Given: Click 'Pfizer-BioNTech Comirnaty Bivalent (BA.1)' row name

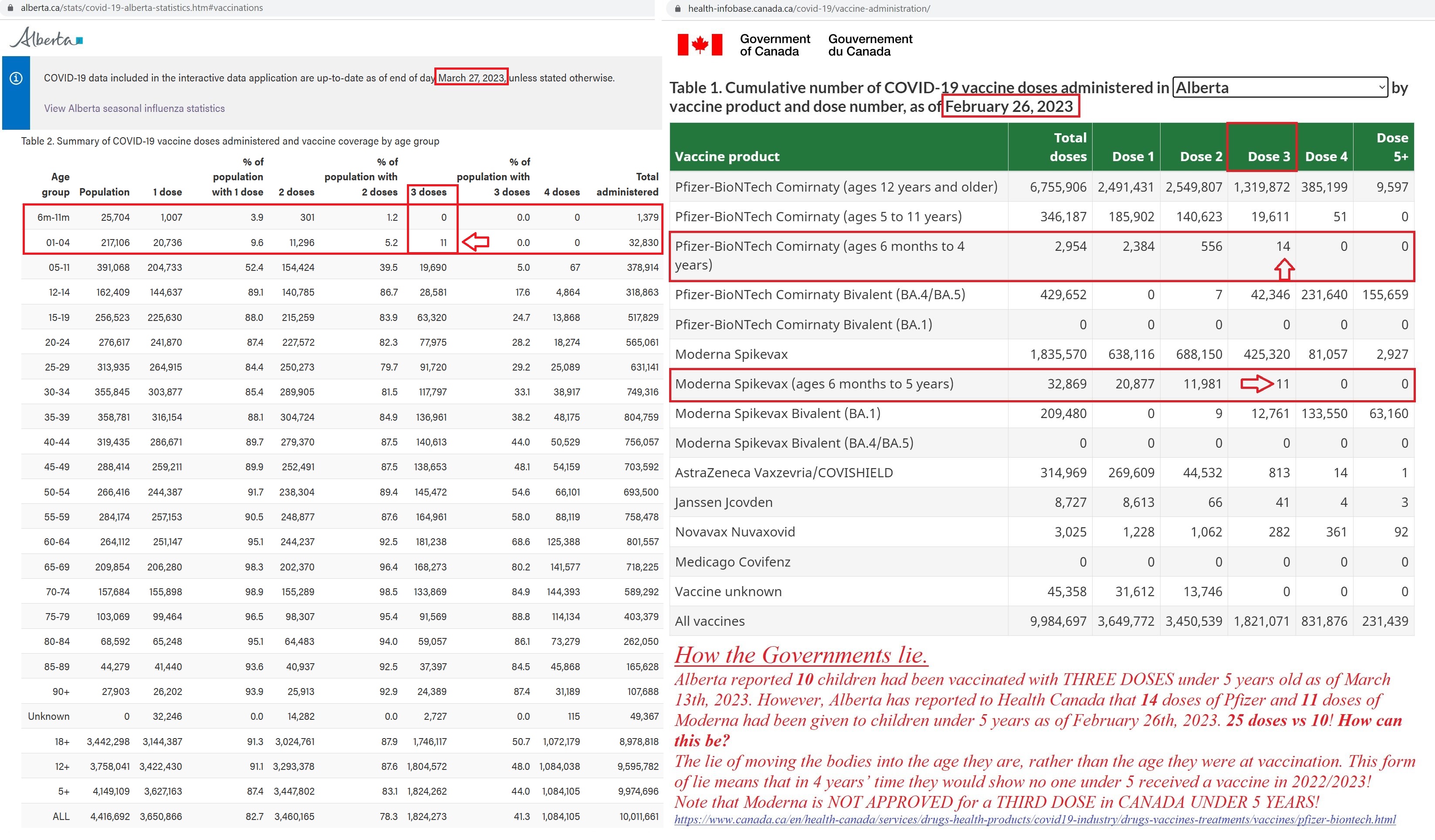Looking at the screenshot, I should 803,325.
